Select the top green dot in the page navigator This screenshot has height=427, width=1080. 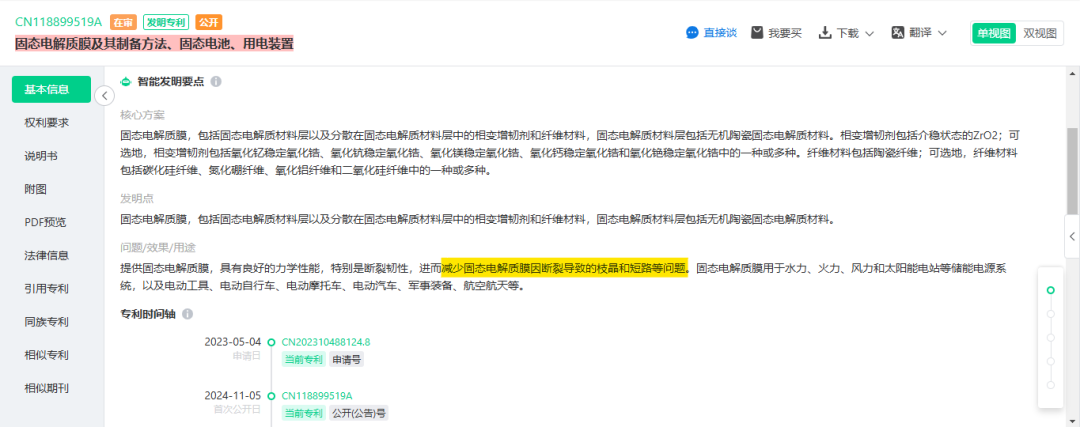[x=1050, y=290]
